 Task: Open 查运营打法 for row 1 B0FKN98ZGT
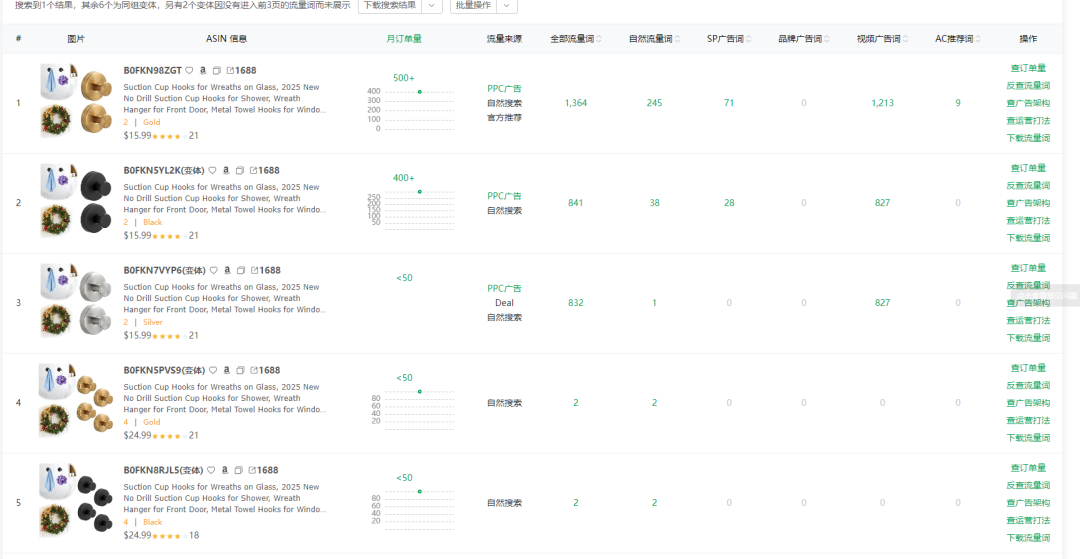(x=1028, y=120)
